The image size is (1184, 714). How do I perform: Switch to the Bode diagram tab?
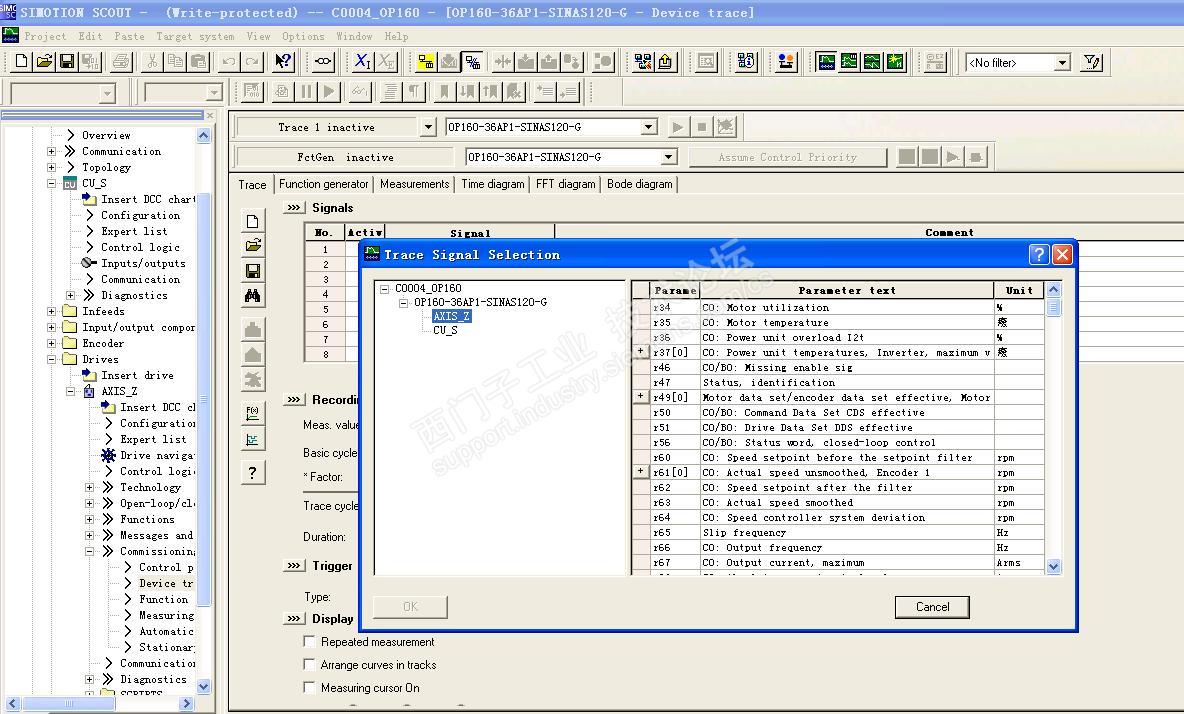(640, 184)
